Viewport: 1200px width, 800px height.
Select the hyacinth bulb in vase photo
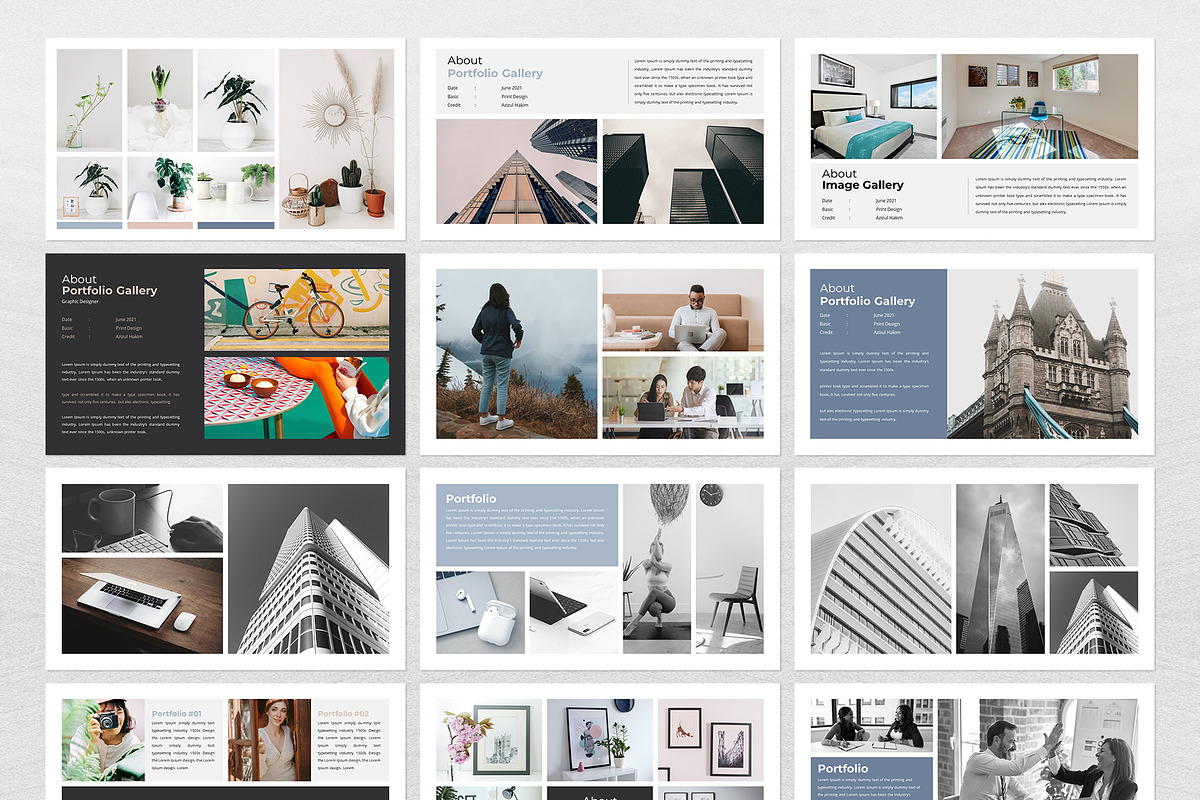click(160, 100)
